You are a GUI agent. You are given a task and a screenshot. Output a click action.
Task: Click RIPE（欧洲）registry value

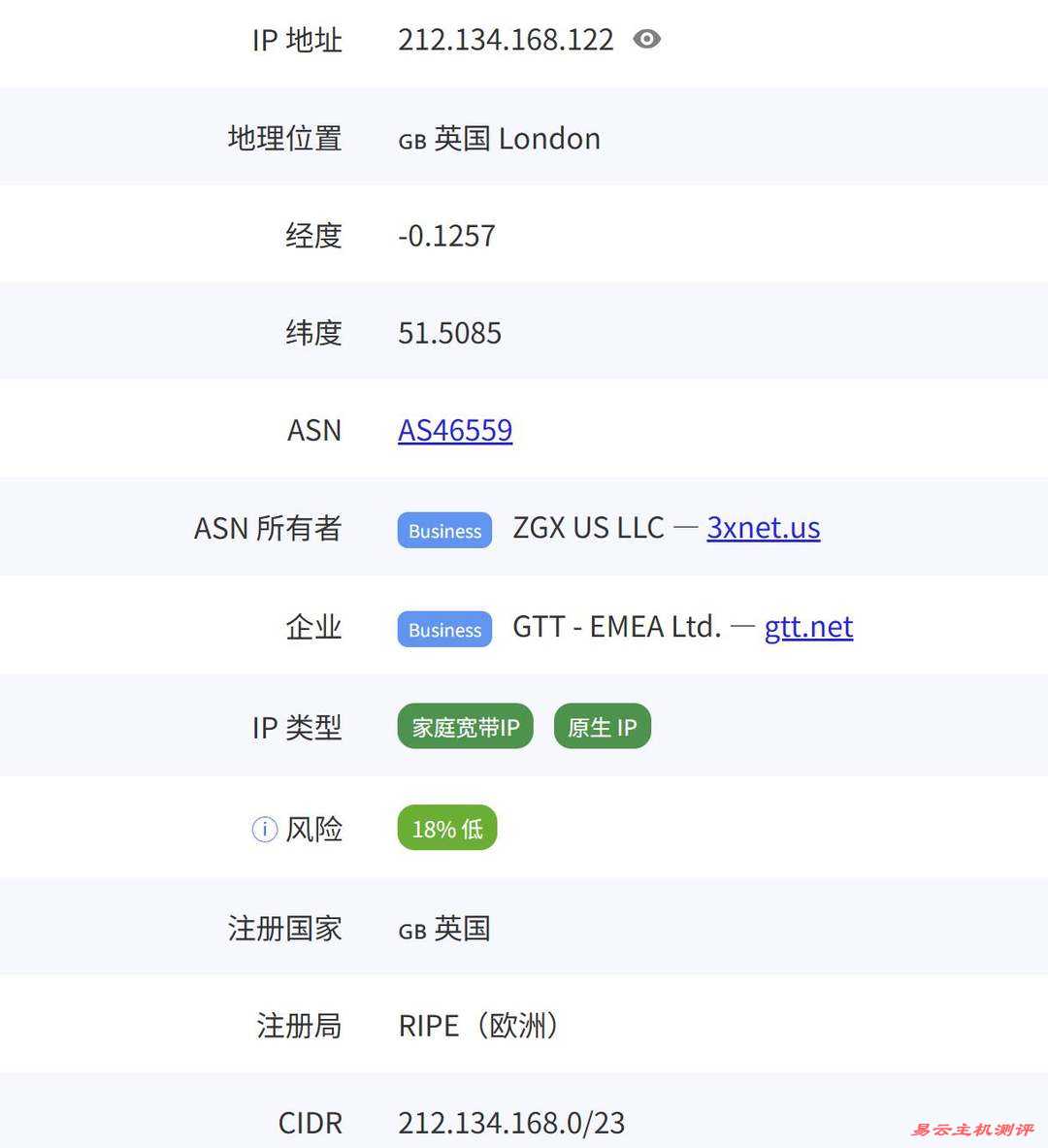(477, 1026)
